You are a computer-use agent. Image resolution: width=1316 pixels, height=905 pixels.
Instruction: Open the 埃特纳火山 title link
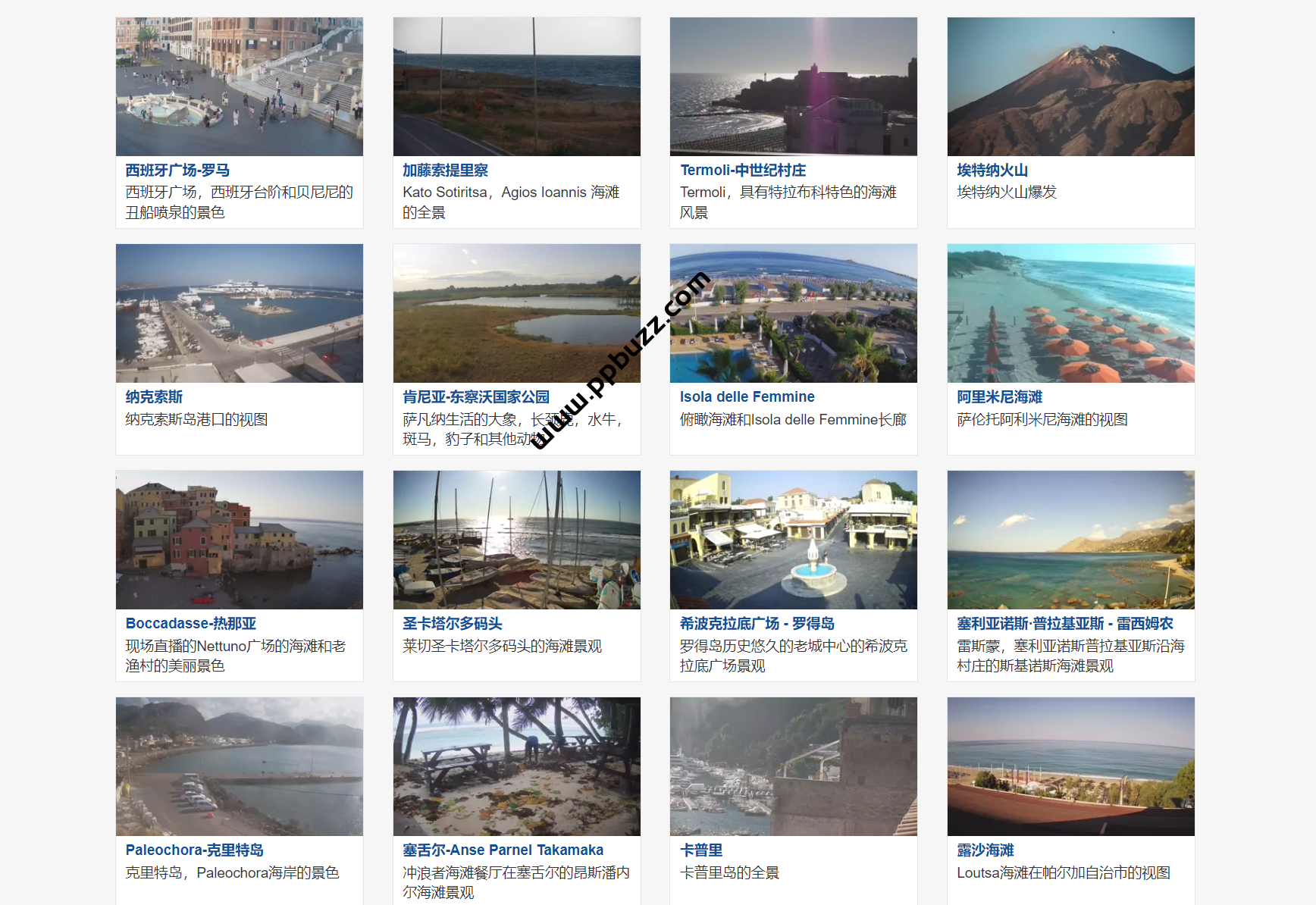click(x=992, y=171)
